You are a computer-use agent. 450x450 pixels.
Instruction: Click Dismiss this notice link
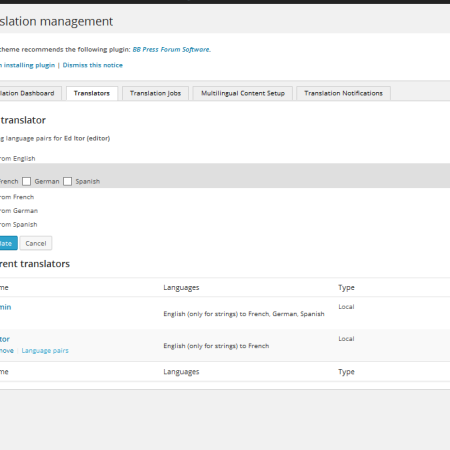93,65
